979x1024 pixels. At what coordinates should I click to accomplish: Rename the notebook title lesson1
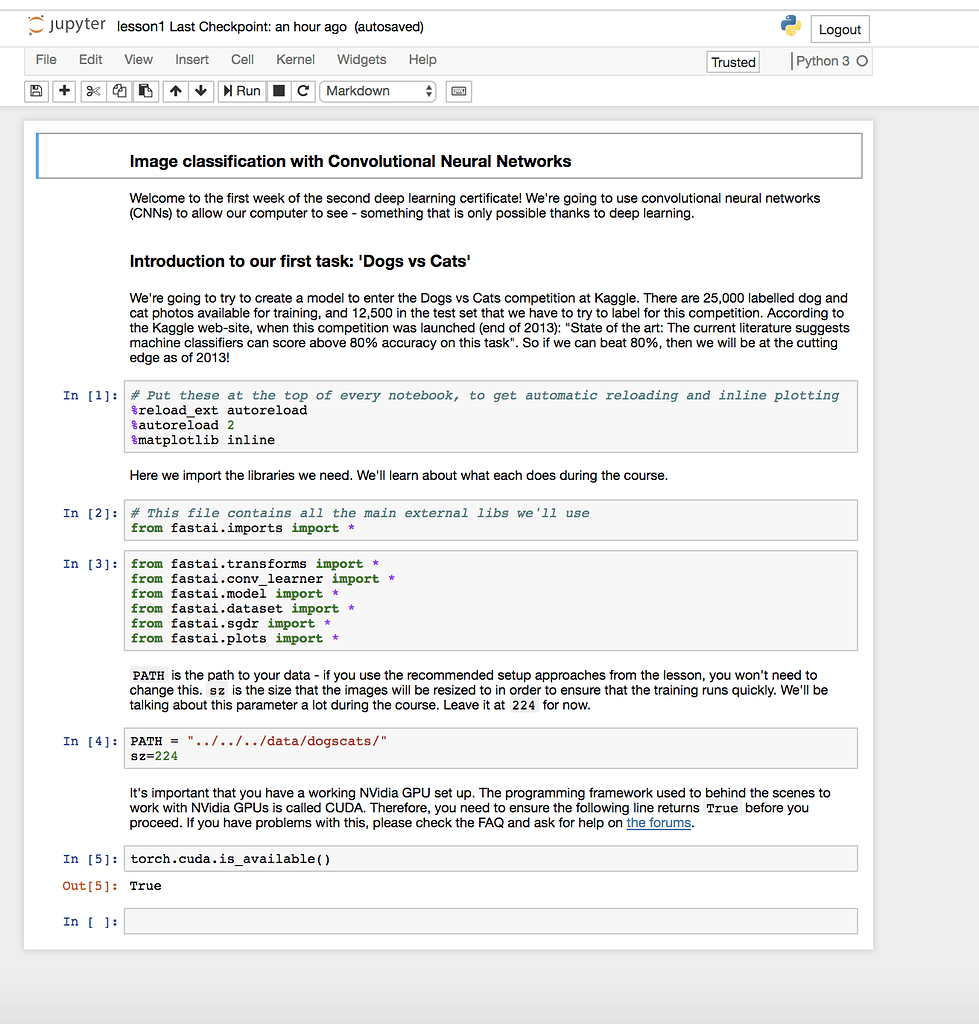point(140,27)
